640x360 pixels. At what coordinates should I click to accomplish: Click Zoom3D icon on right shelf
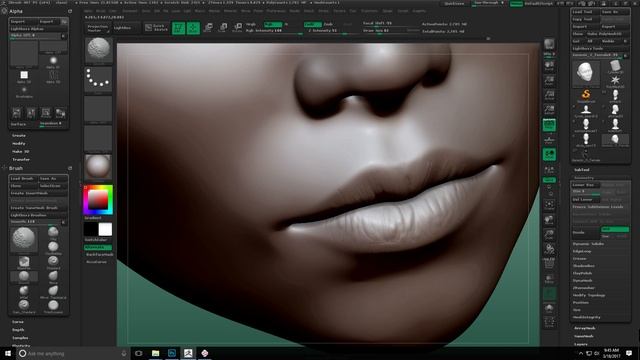tap(549, 234)
